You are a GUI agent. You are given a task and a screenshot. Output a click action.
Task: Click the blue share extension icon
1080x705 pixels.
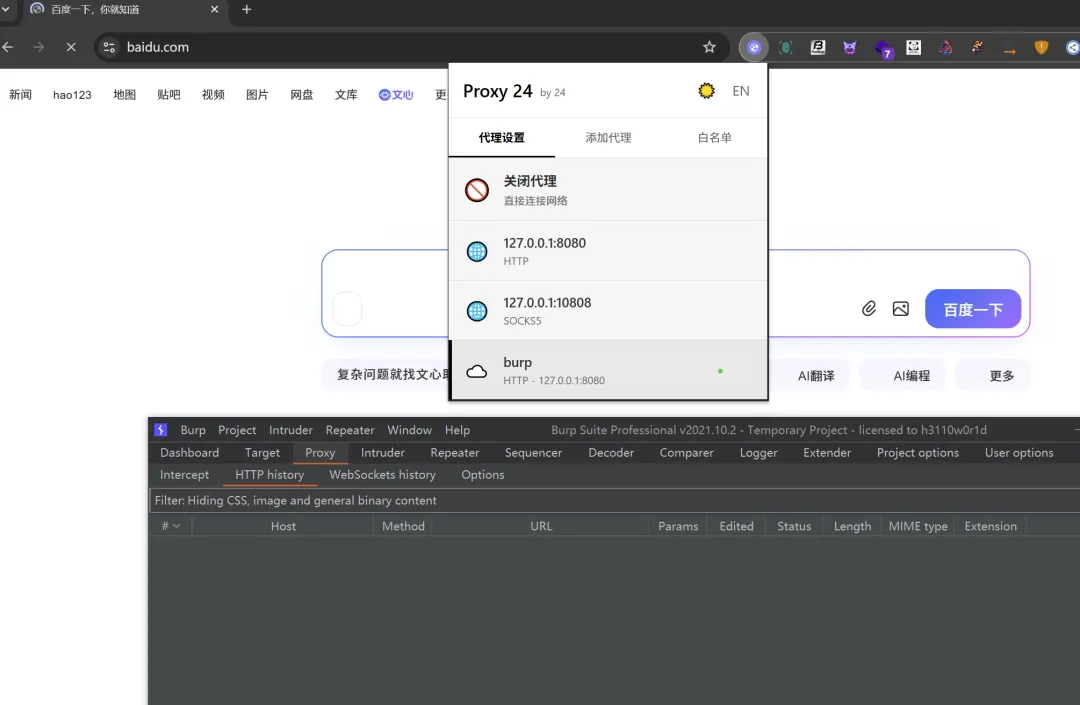click(x=1072, y=48)
